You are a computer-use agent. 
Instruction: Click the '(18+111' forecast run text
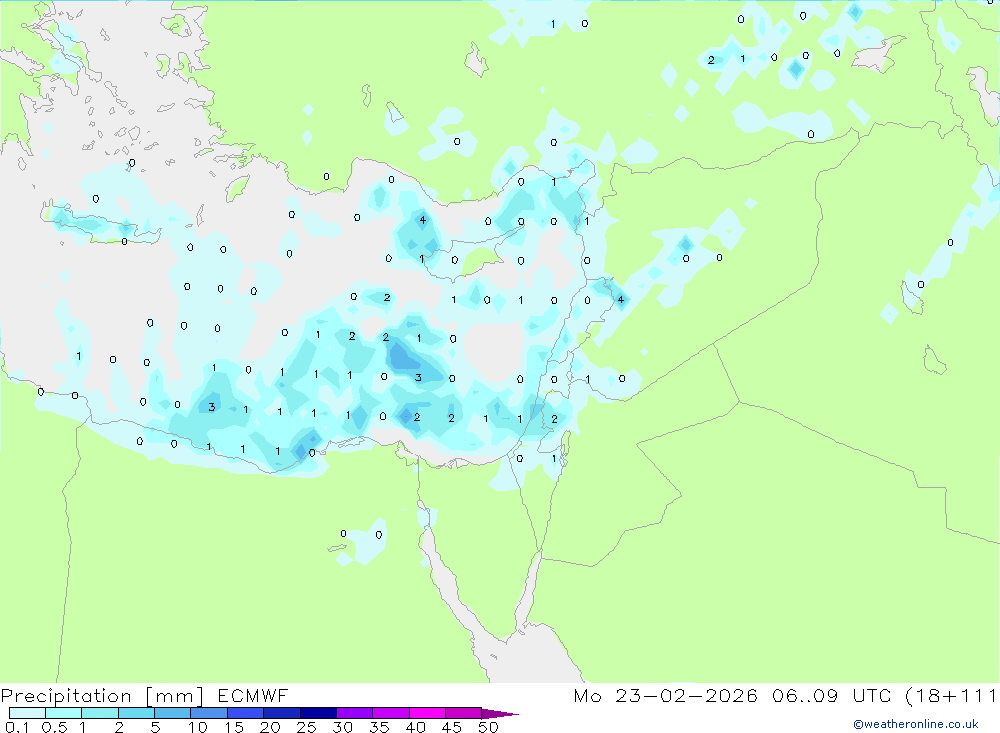[950, 696]
